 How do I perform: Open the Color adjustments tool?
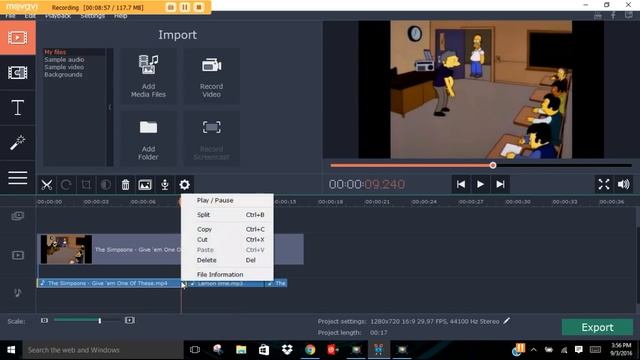[x=106, y=185]
